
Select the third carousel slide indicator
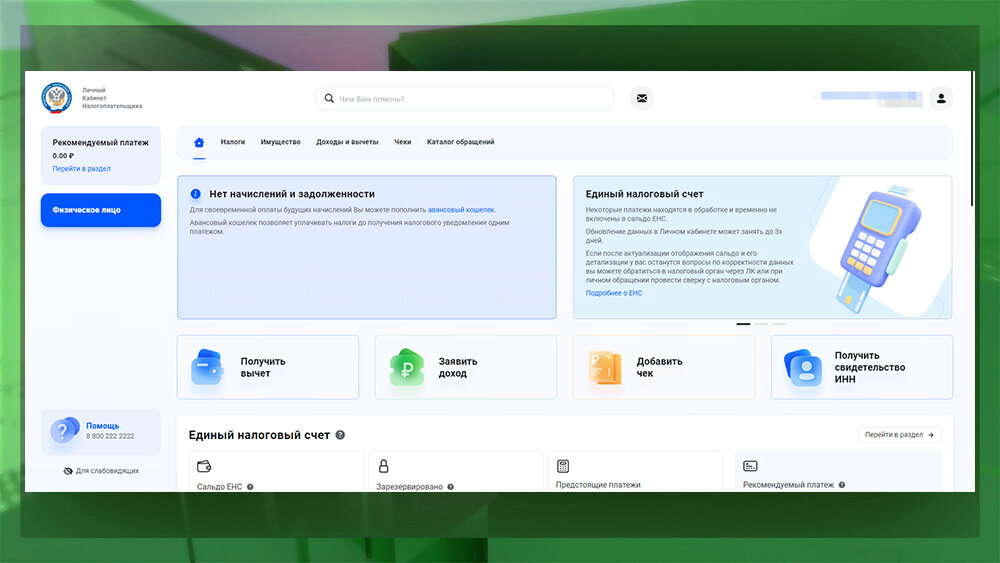pos(779,324)
